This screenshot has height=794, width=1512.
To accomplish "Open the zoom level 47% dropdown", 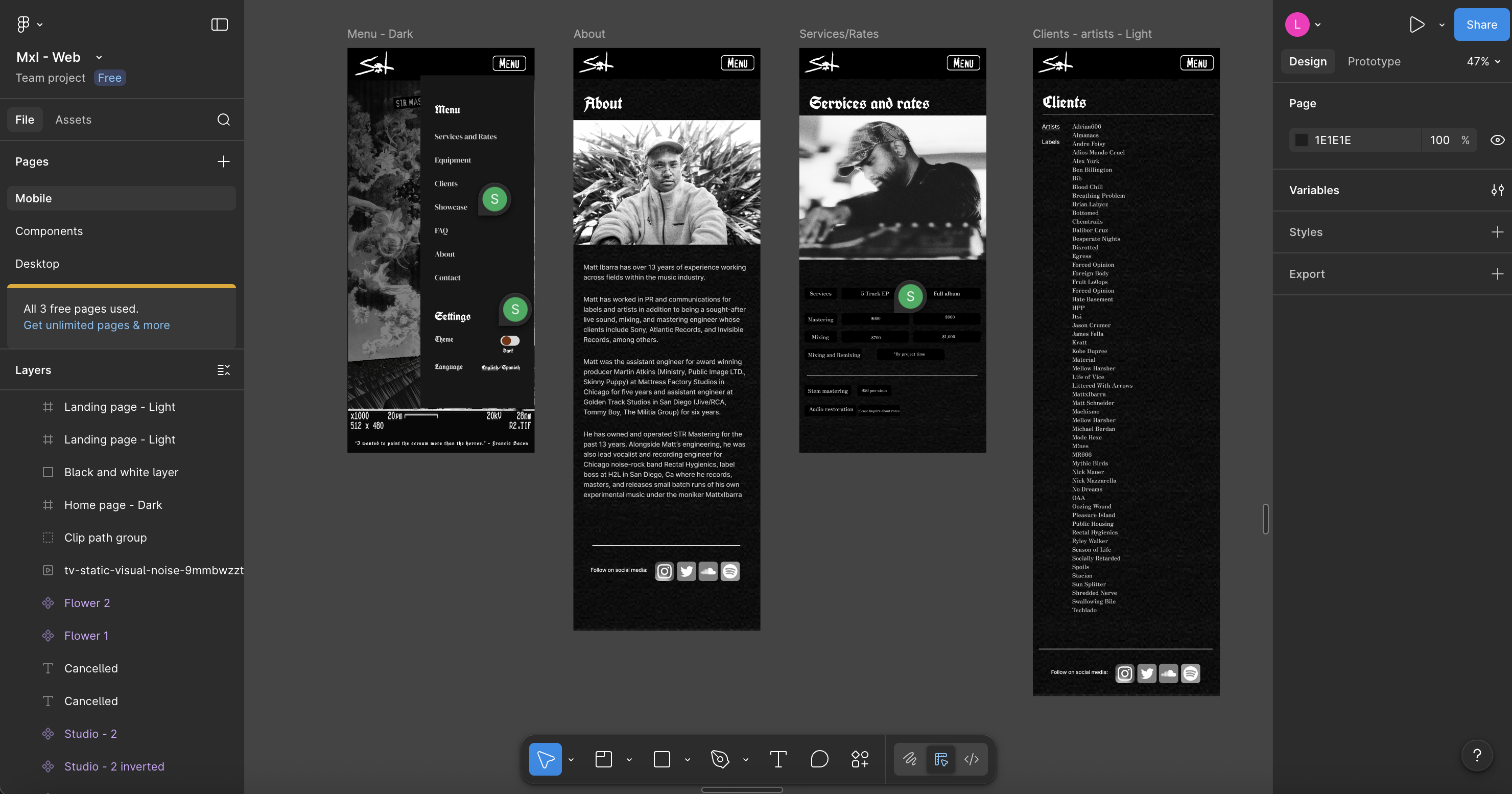I will pyautogui.click(x=1483, y=62).
